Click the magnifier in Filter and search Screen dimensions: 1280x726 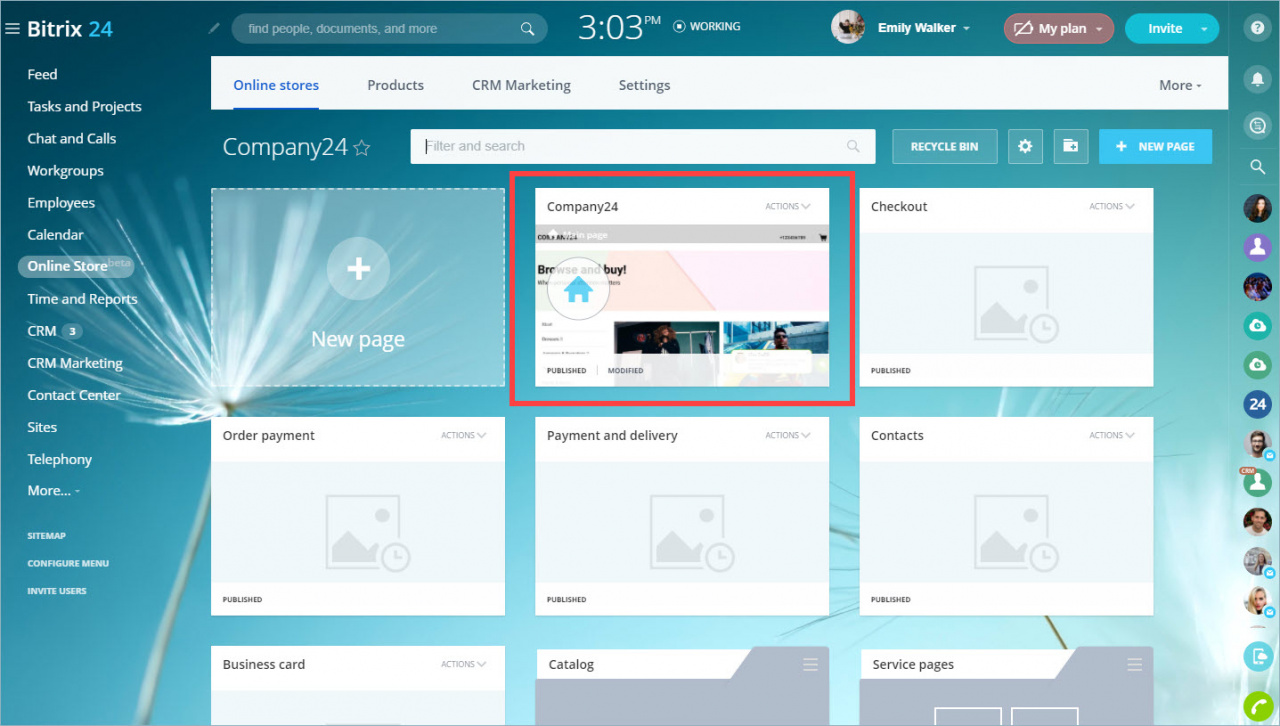point(853,146)
